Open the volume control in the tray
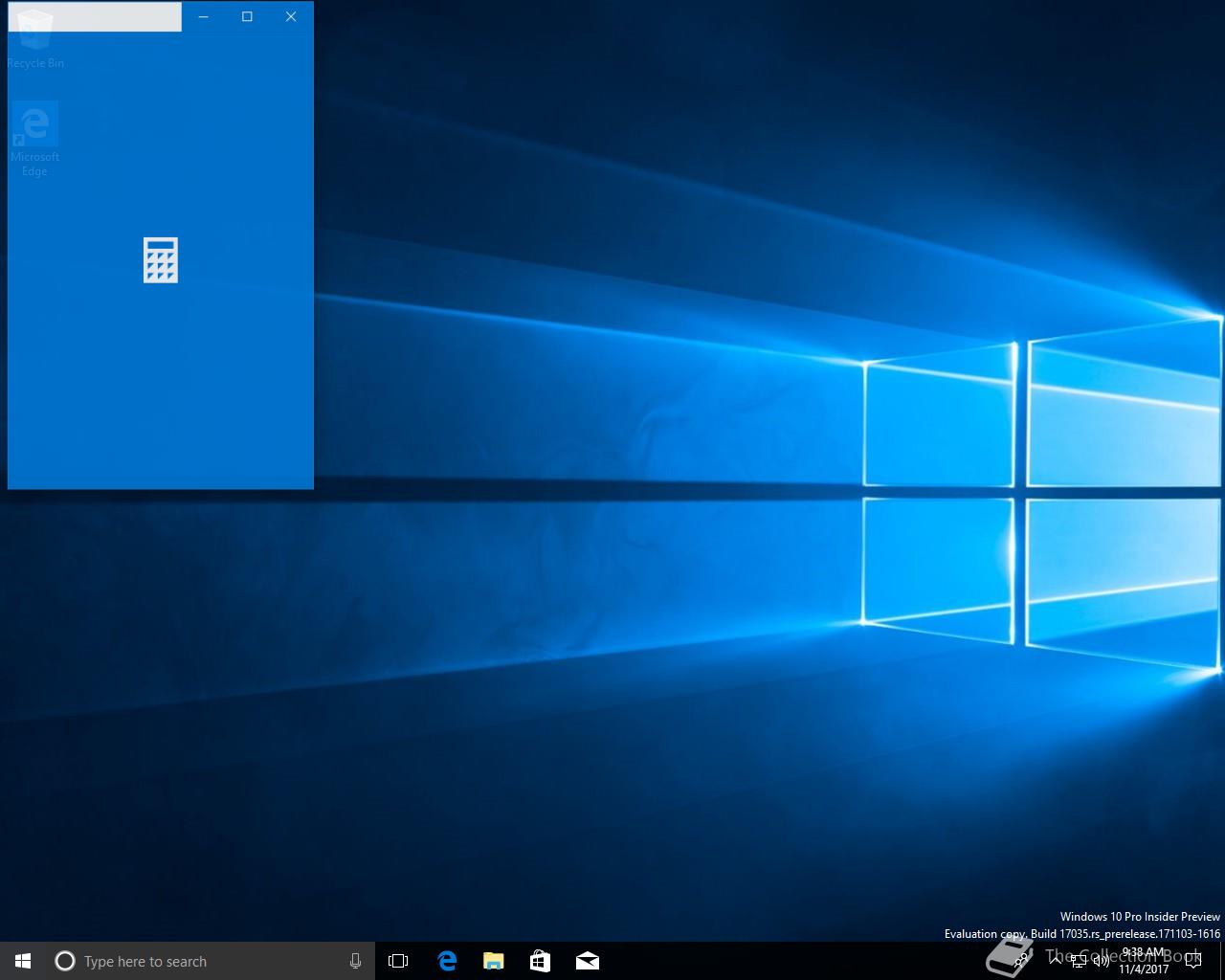1225x980 pixels. click(1102, 961)
